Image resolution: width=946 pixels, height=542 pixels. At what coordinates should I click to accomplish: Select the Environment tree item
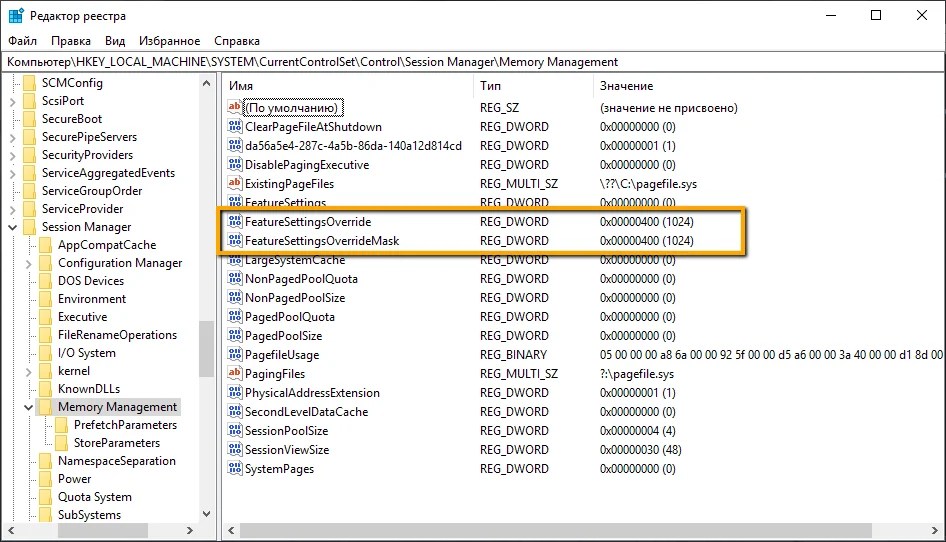click(x=92, y=299)
